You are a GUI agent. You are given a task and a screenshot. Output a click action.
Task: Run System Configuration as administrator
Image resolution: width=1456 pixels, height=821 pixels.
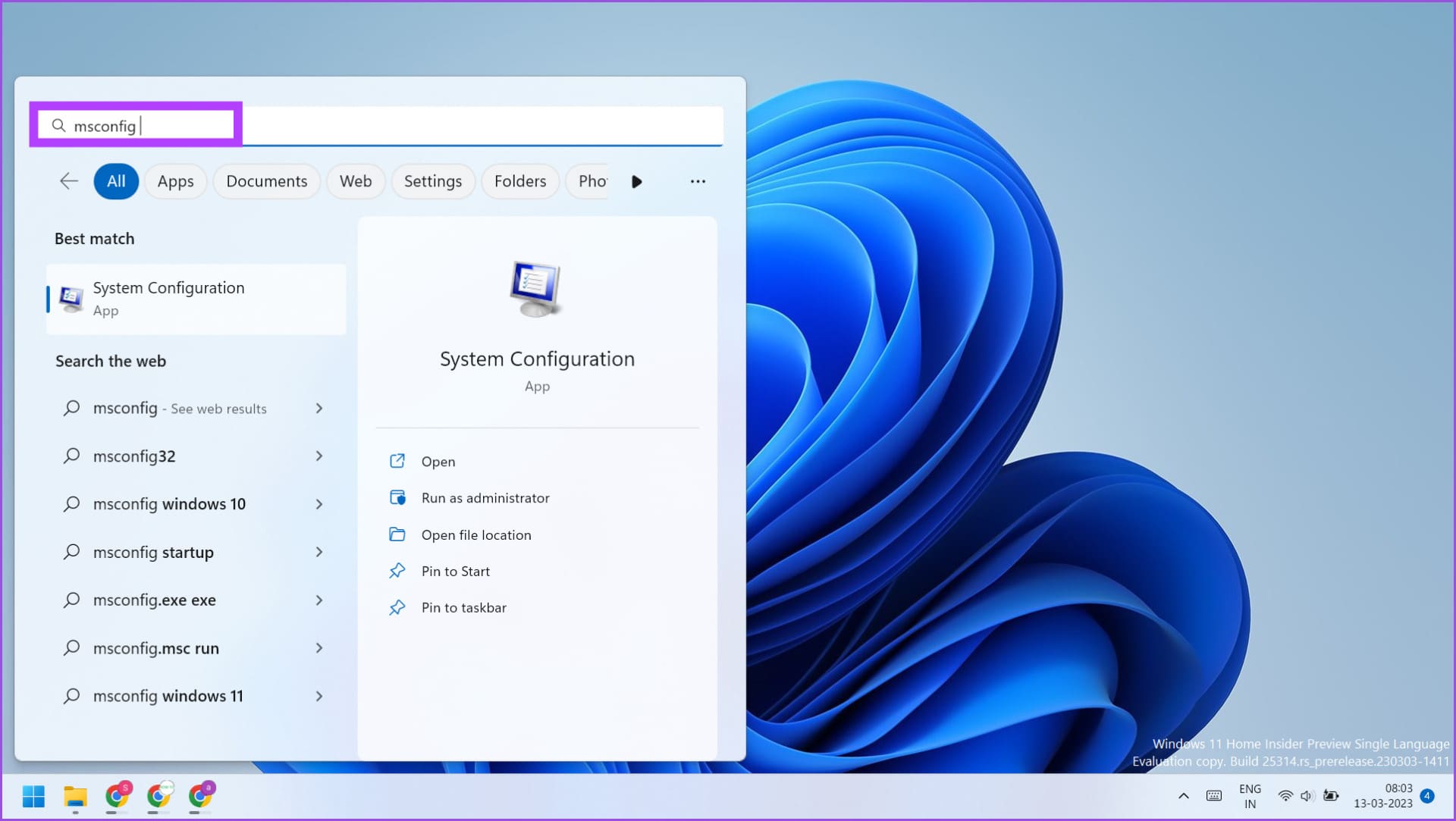[x=485, y=498]
